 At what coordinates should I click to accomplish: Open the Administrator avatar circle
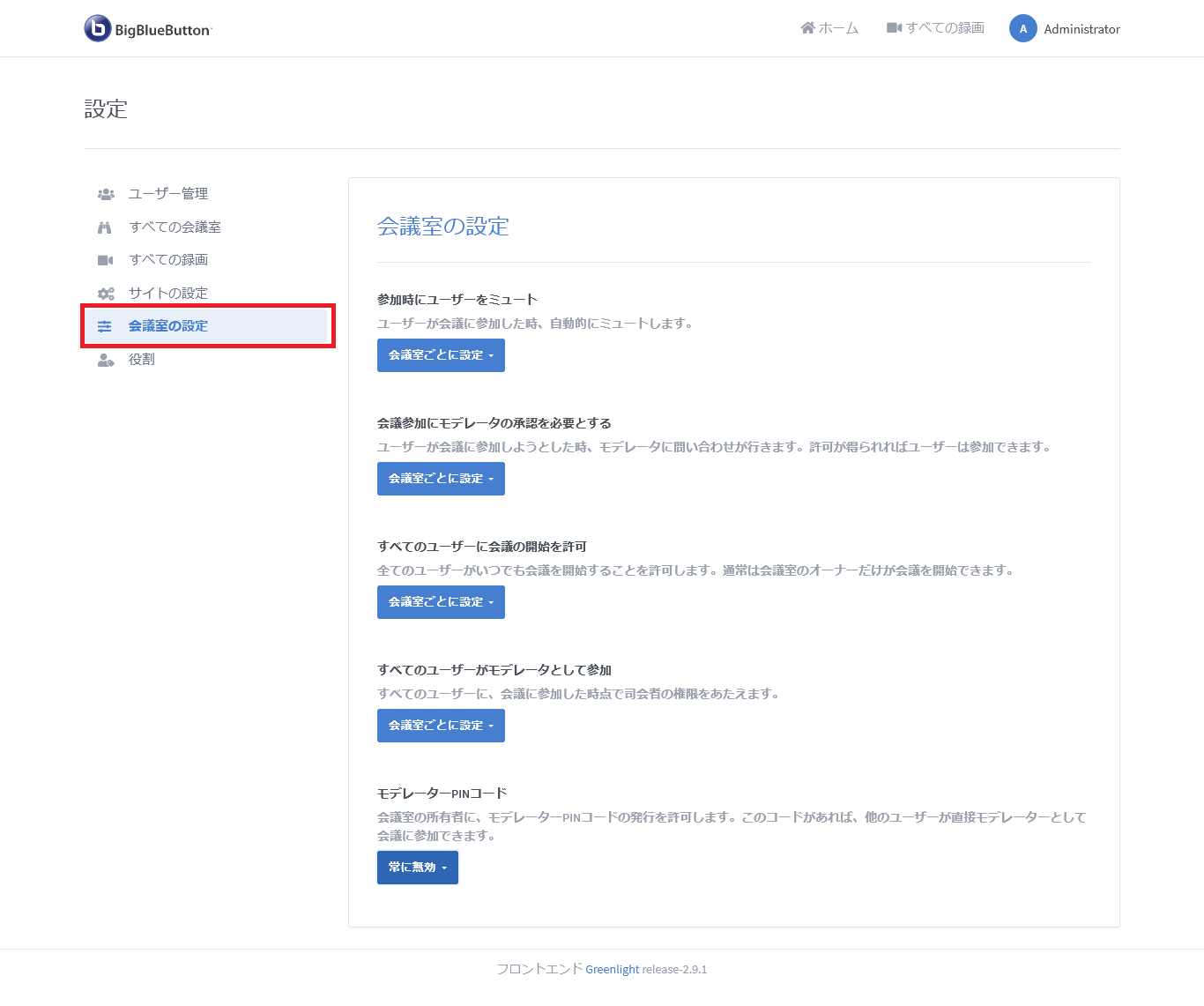(1022, 28)
